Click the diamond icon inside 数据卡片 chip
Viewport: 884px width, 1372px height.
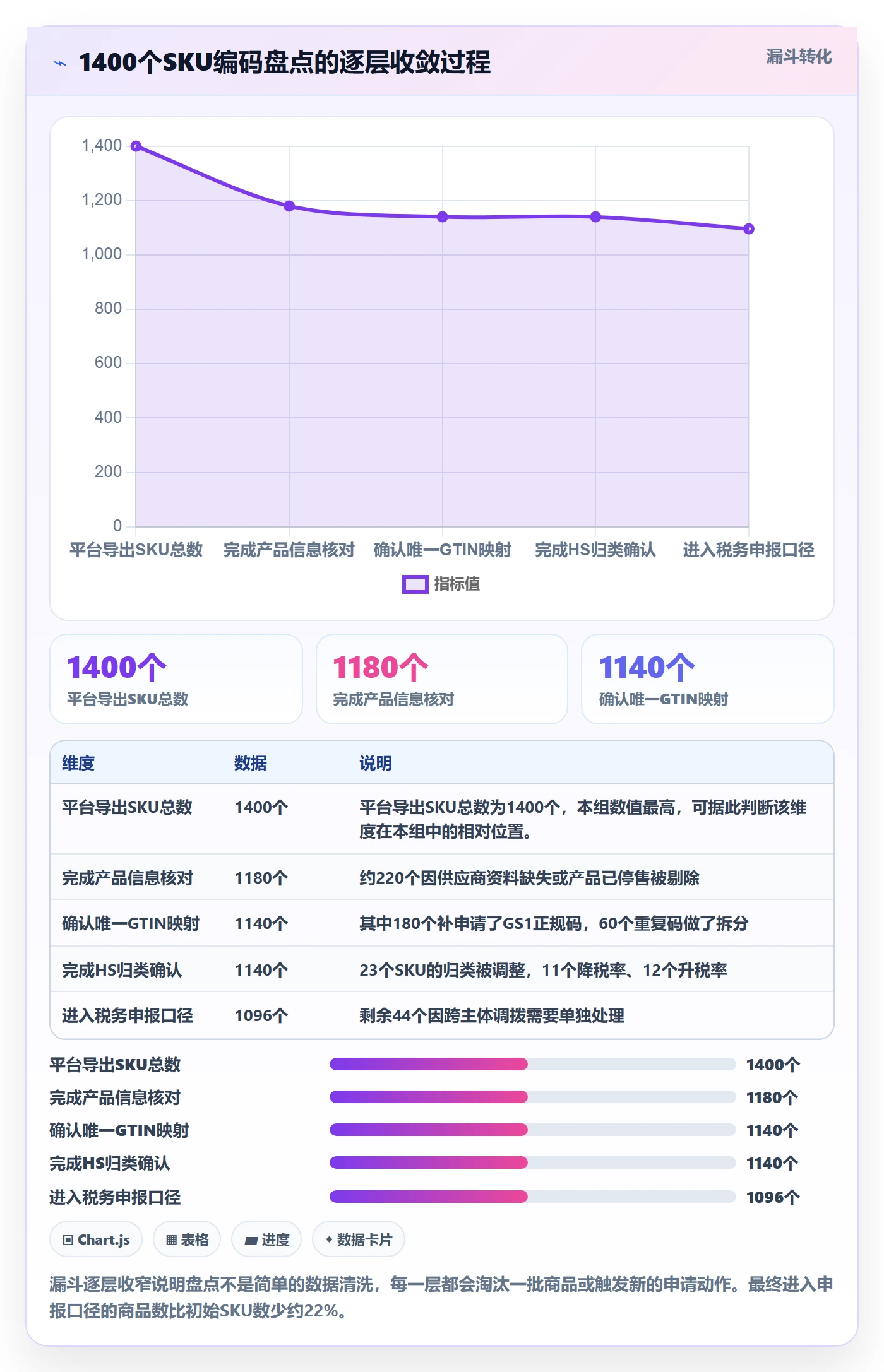coord(329,1239)
